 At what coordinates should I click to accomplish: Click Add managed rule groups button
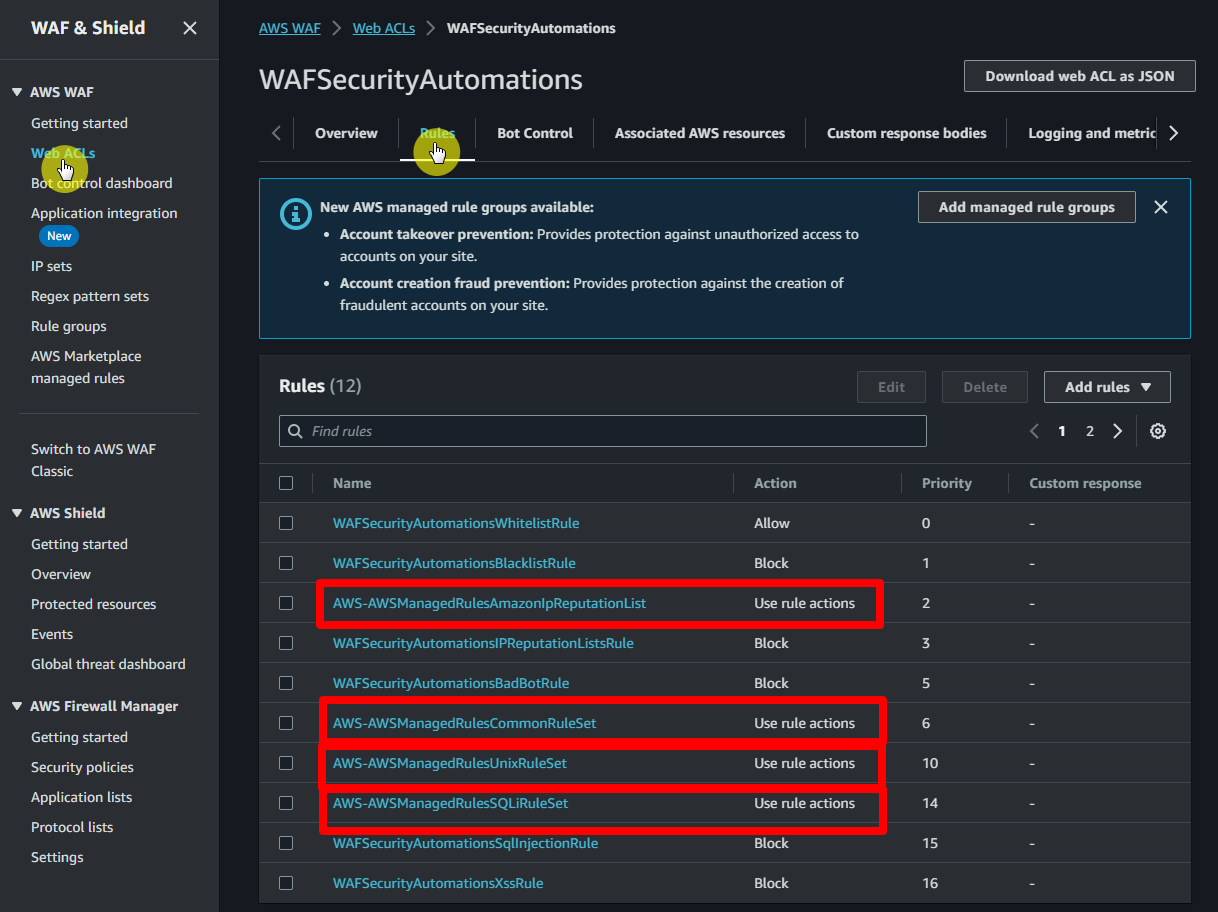pos(1027,207)
